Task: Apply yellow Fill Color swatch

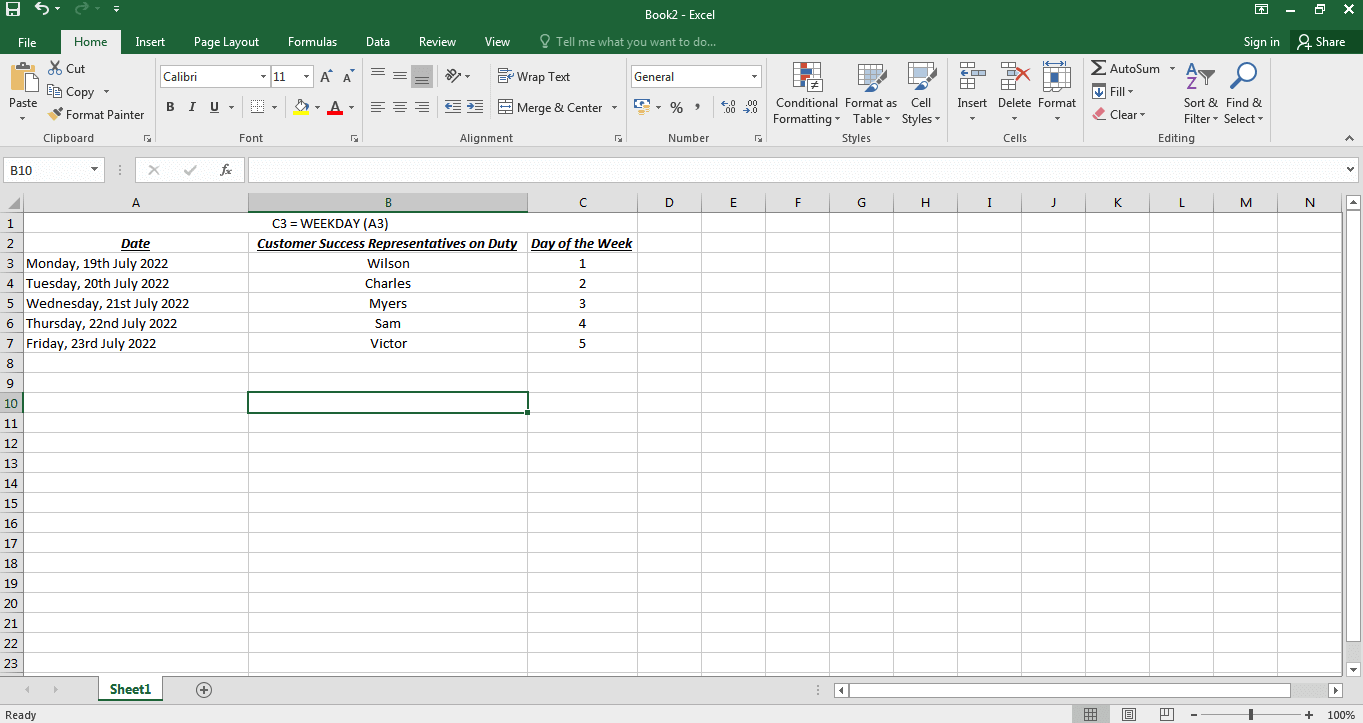Action: pos(302,107)
